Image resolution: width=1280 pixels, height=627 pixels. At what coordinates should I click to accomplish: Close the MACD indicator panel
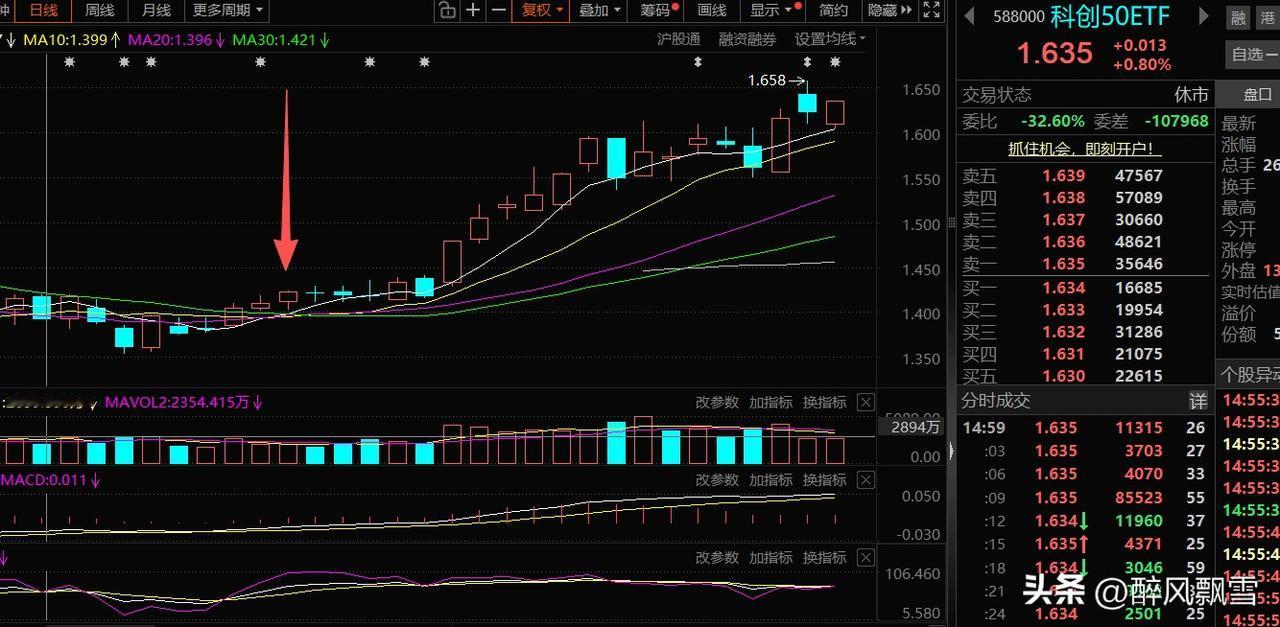(x=865, y=480)
